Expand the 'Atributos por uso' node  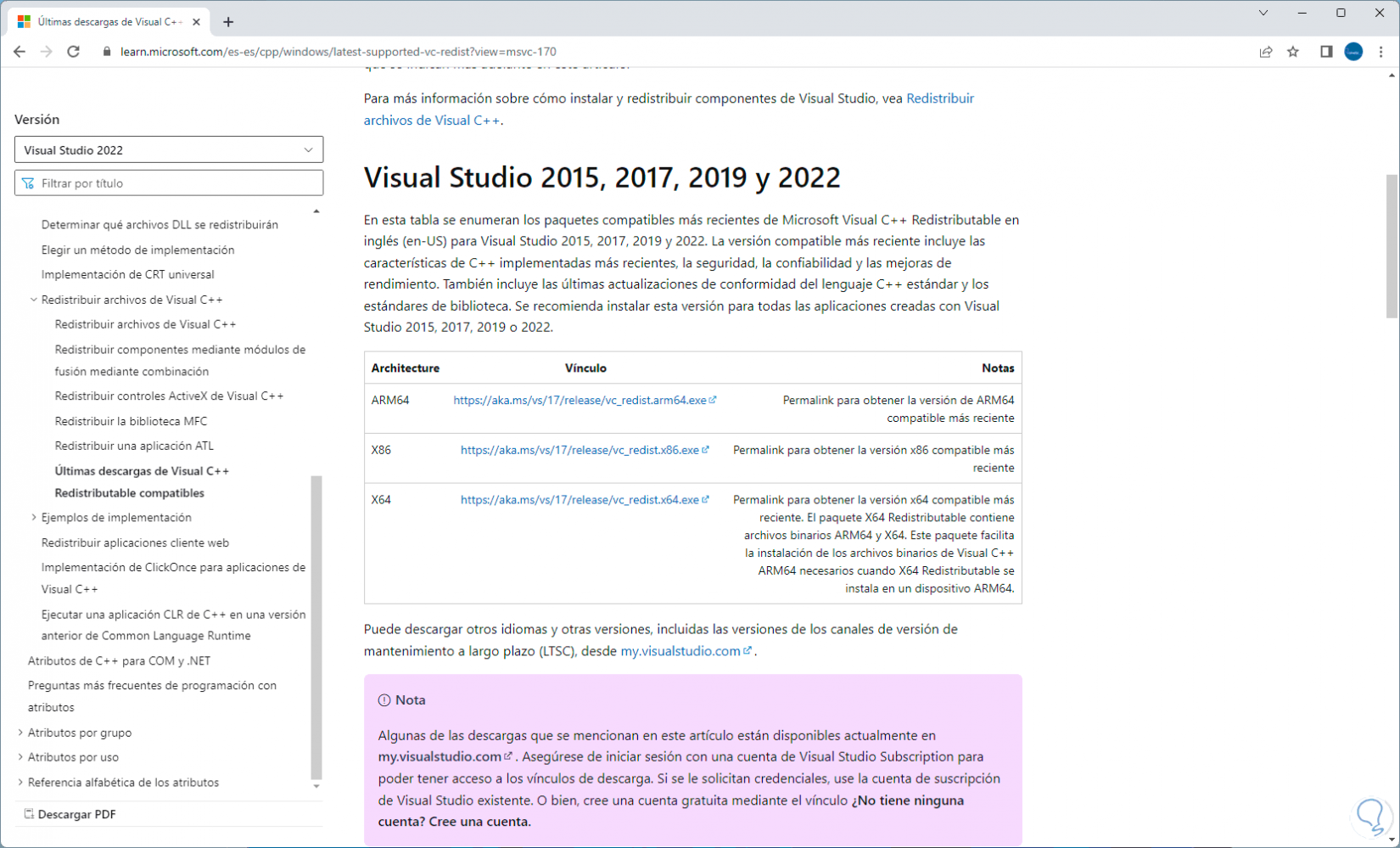point(20,757)
